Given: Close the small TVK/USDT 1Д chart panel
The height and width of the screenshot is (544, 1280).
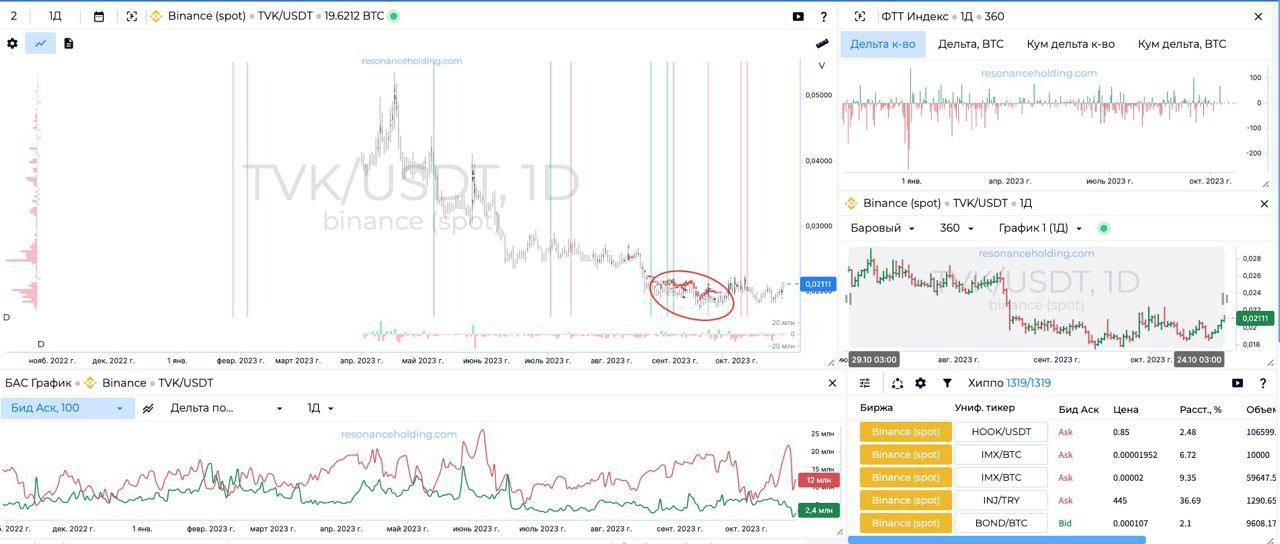Looking at the screenshot, I should coord(1263,203).
